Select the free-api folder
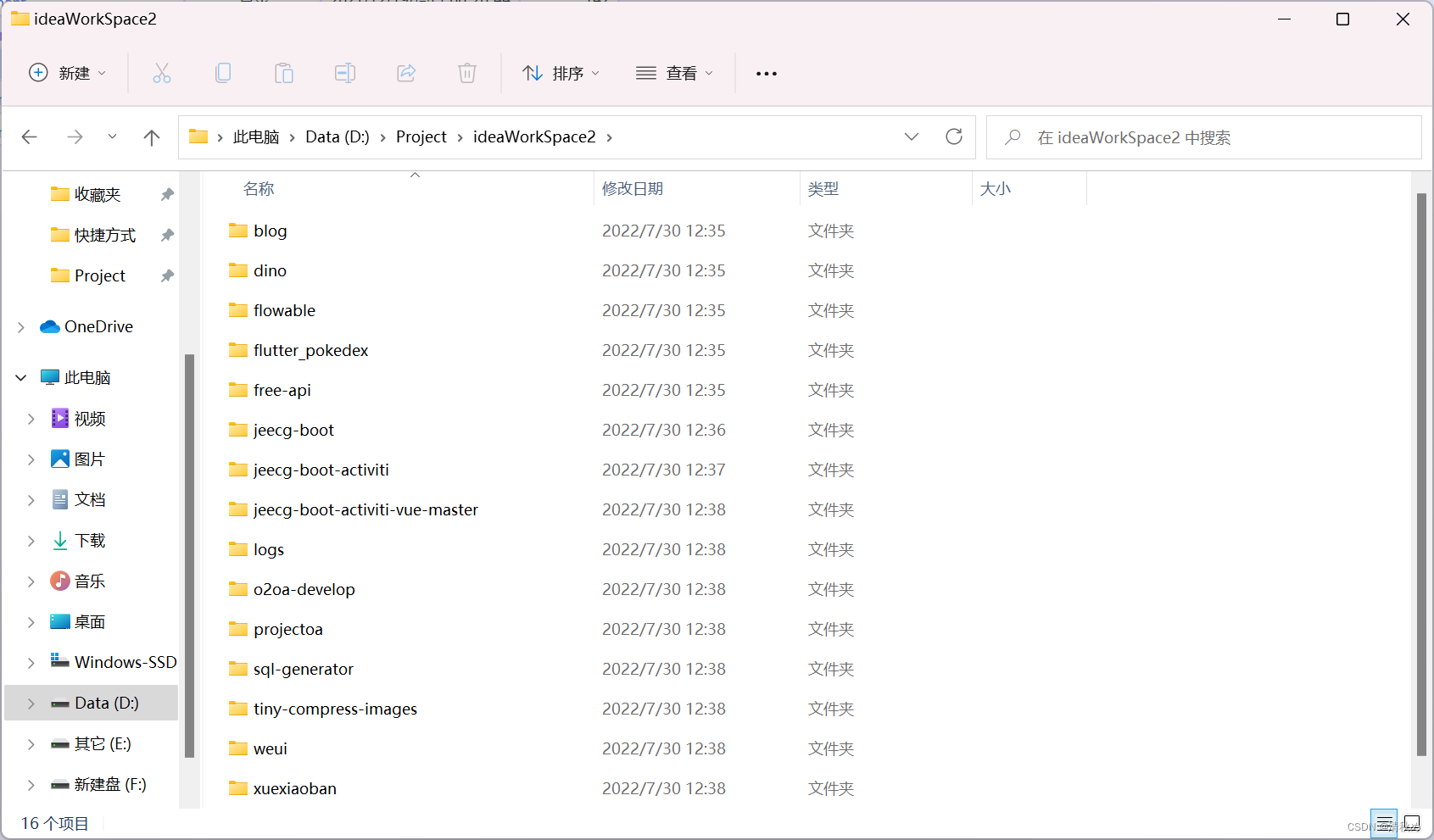The height and width of the screenshot is (840, 1434). 282,390
